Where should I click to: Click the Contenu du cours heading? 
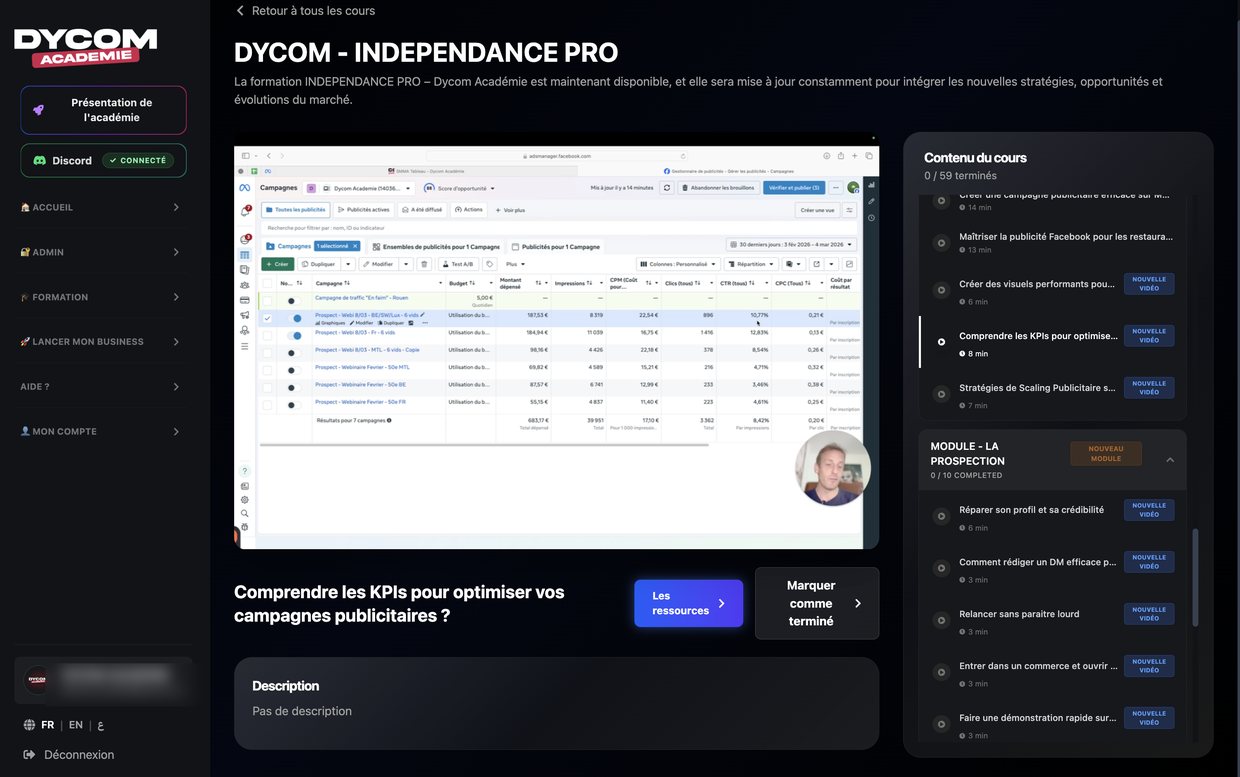pyautogui.click(x=975, y=158)
